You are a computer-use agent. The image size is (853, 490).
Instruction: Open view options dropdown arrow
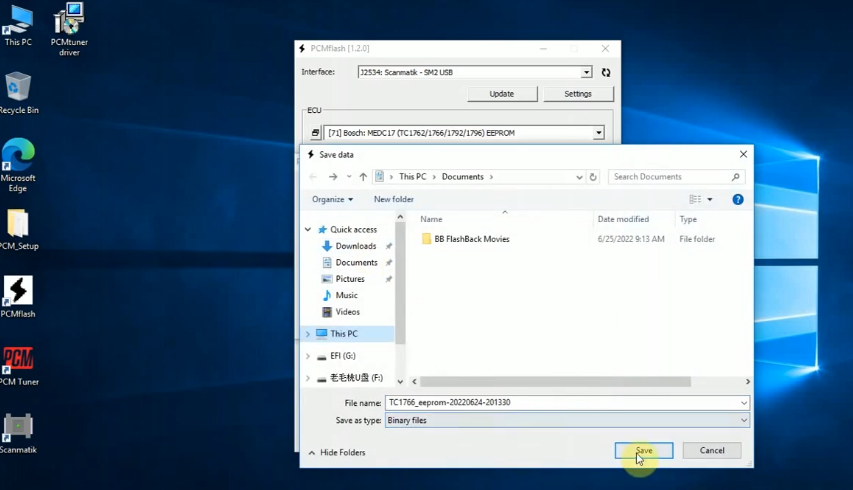[709, 200]
